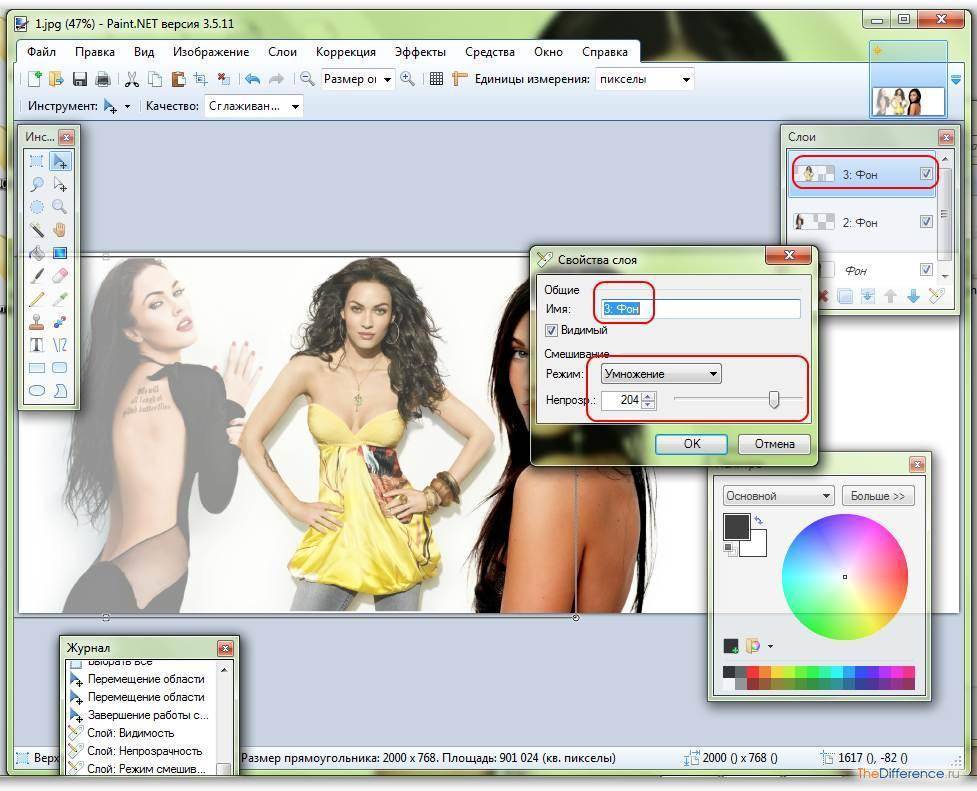This screenshot has width=977, height=791.
Task: Toggle visibility of layer 3: Фон
Action: pyautogui.click(x=926, y=174)
